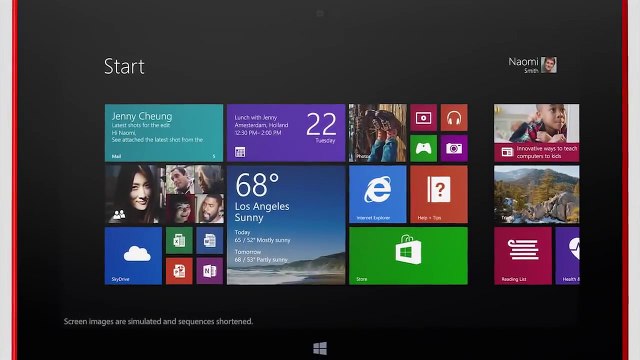640x360 pixels.
Task: Launch Internet Explorer tile
Action: (378, 194)
